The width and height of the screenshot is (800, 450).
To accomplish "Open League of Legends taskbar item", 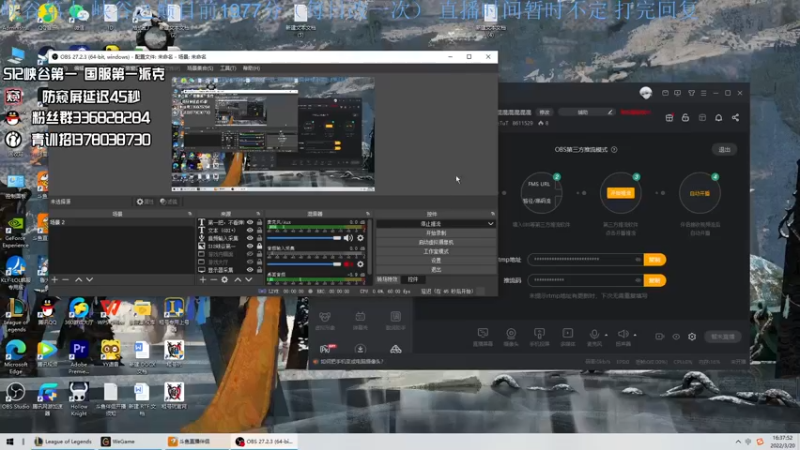I will point(63,442).
